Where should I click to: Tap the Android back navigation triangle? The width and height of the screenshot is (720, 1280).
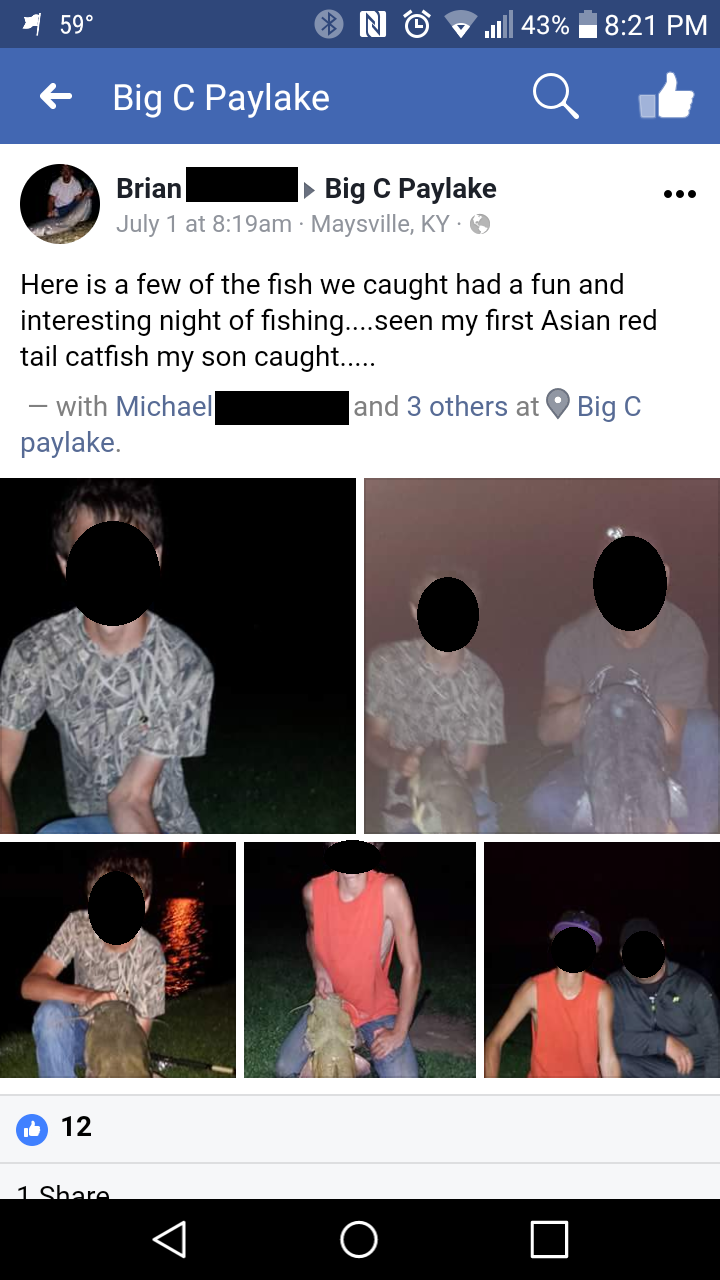(169, 1239)
